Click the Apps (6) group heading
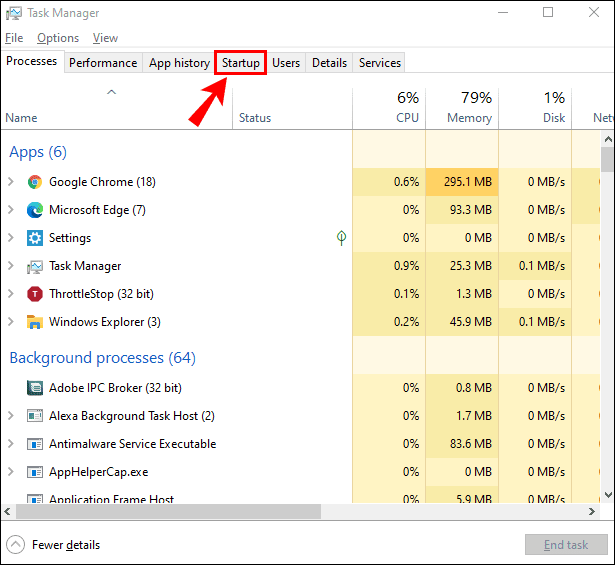This screenshot has height=565, width=615. pyautogui.click(x=38, y=152)
